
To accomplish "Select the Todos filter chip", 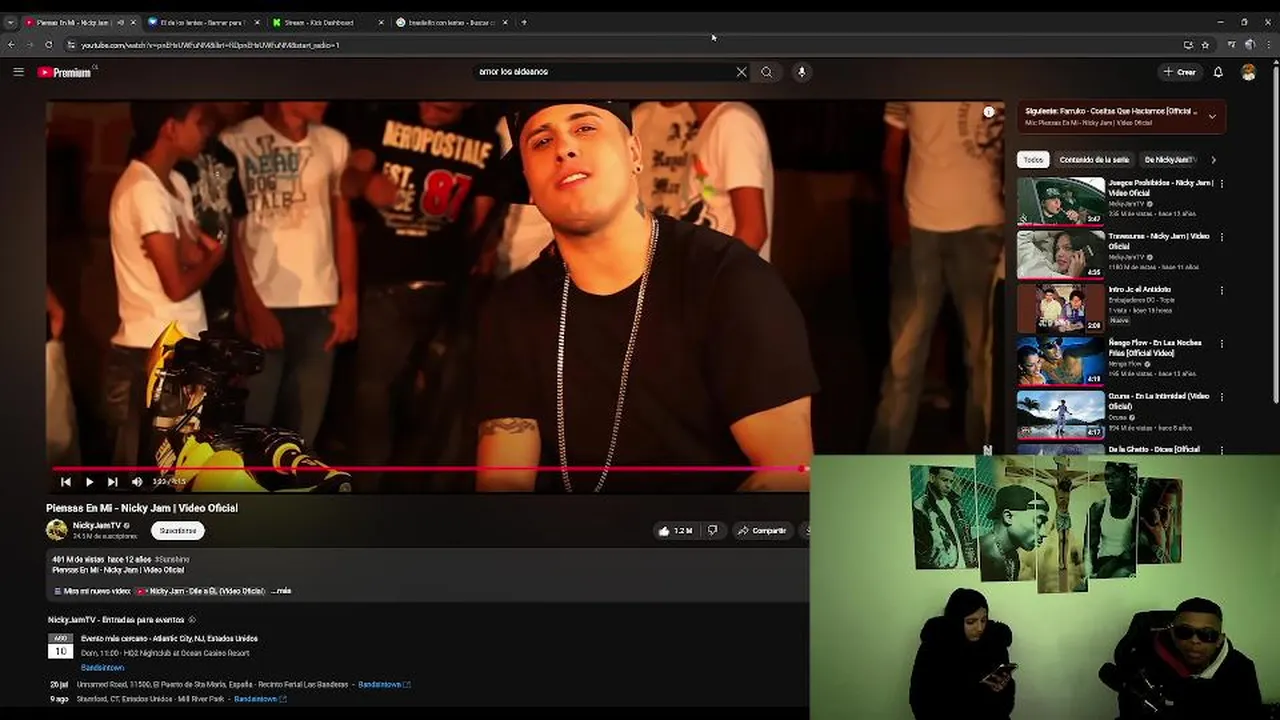I will pyautogui.click(x=1033, y=160).
